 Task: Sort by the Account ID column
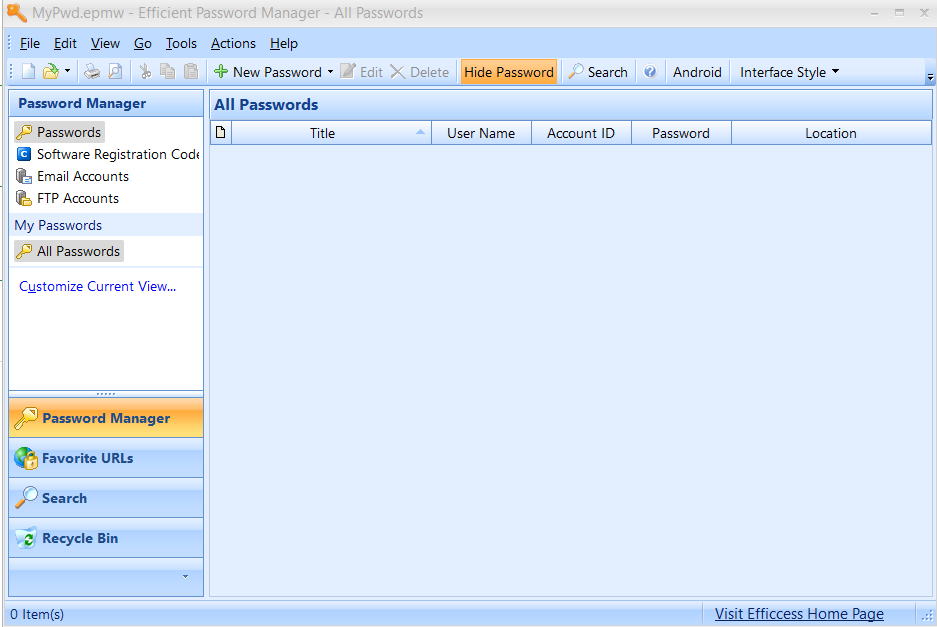(581, 133)
